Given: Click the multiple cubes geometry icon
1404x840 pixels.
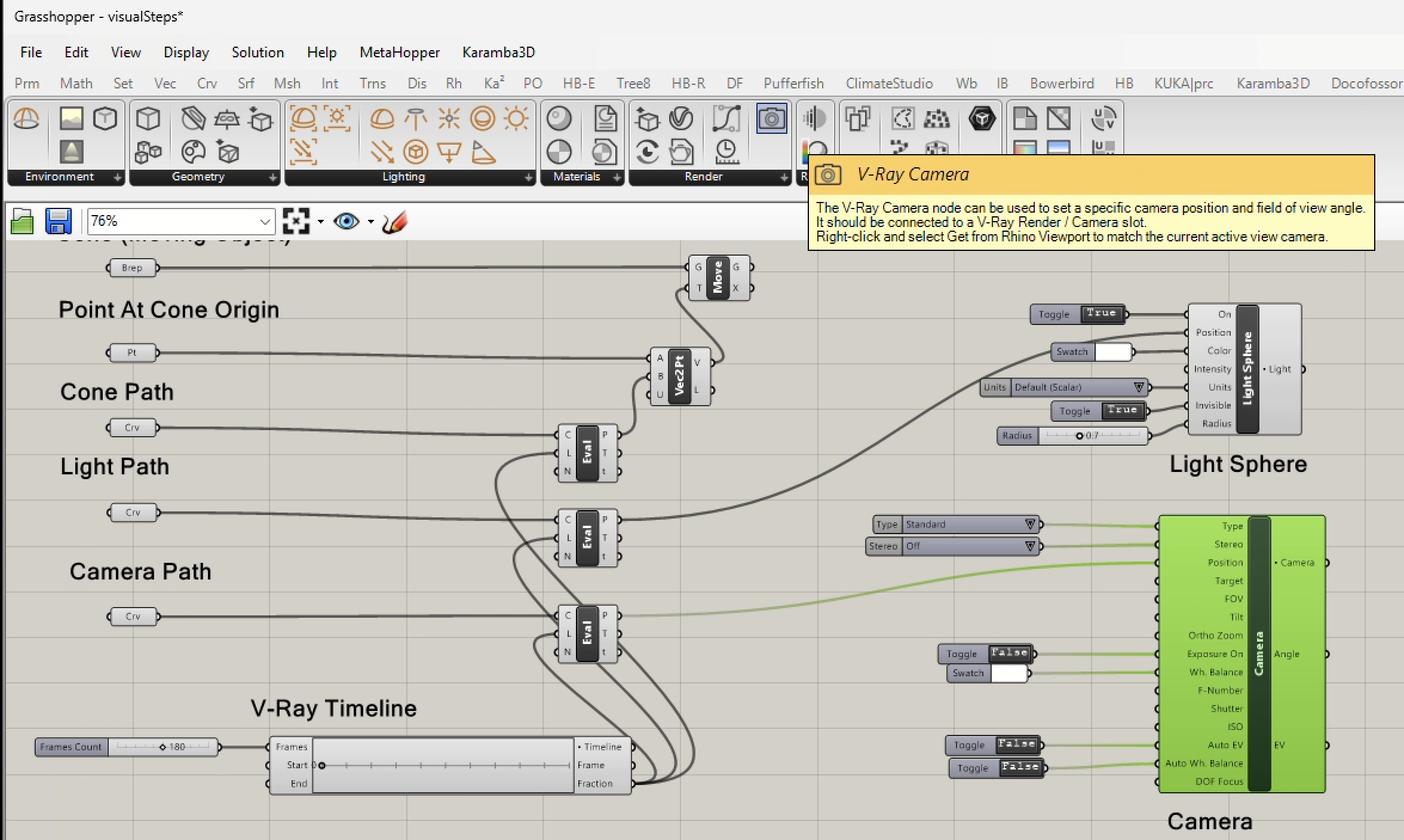Looking at the screenshot, I should (x=148, y=152).
